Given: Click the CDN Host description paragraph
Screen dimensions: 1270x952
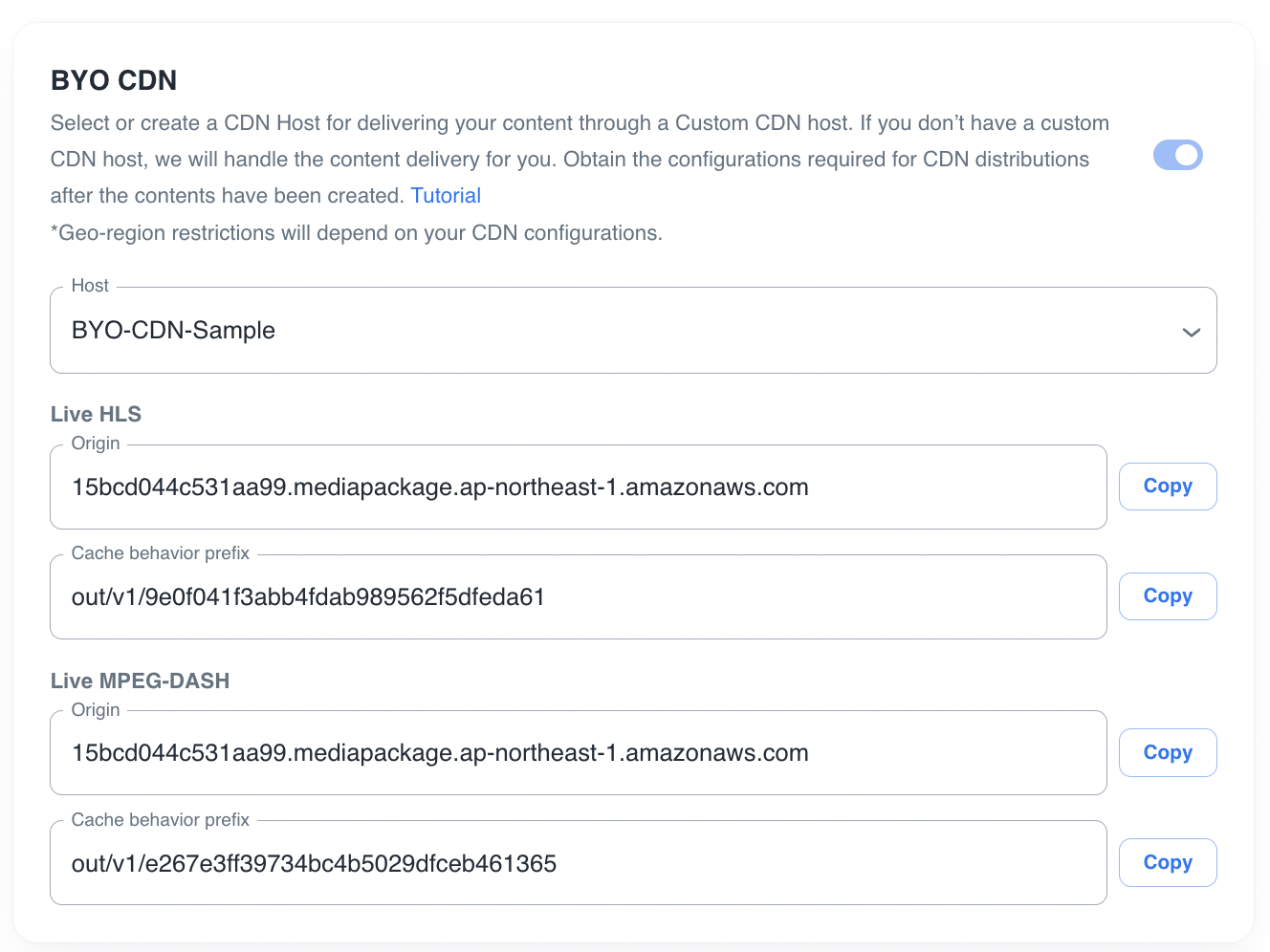Looking at the screenshot, I should 574,159.
